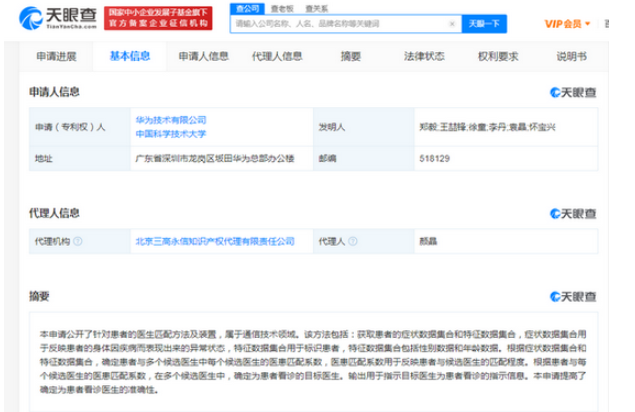Switch to the 法律状态 tab
Image resolution: width=635 pixels, height=412 pixels.
pyautogui.click(x=423, y=56)
